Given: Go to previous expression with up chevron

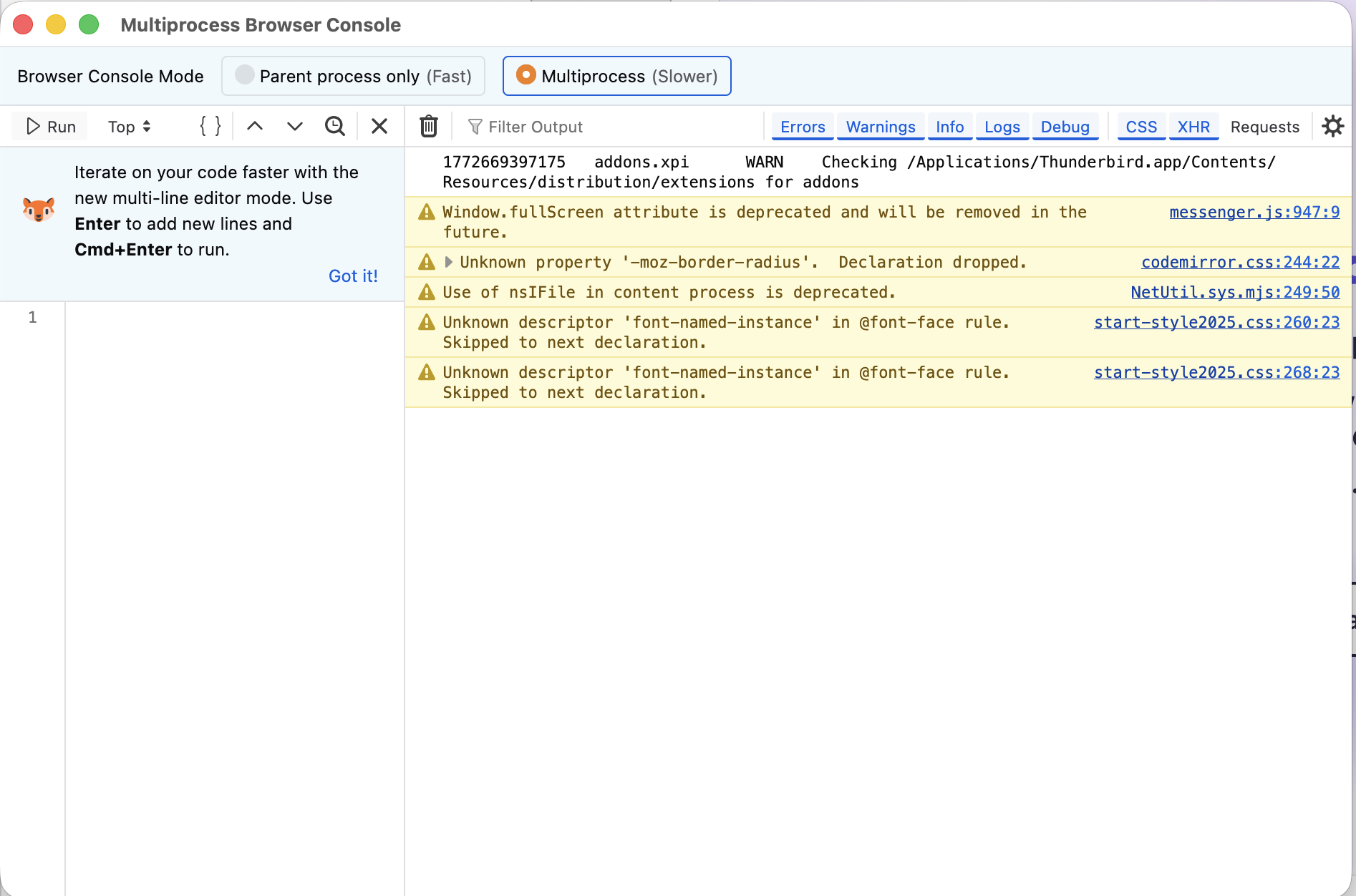Looking at the screenshot, I should (255, 127).
